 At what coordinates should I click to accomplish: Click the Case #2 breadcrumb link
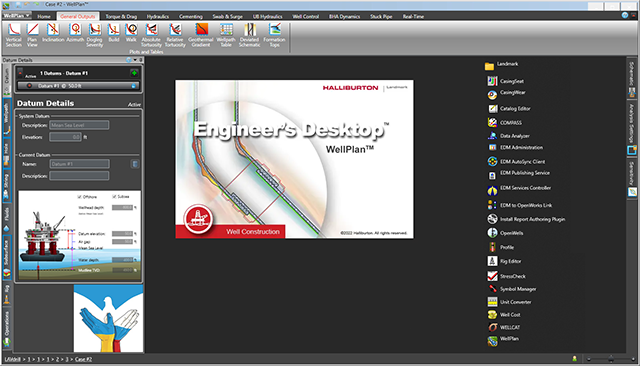tap(83, 359)
